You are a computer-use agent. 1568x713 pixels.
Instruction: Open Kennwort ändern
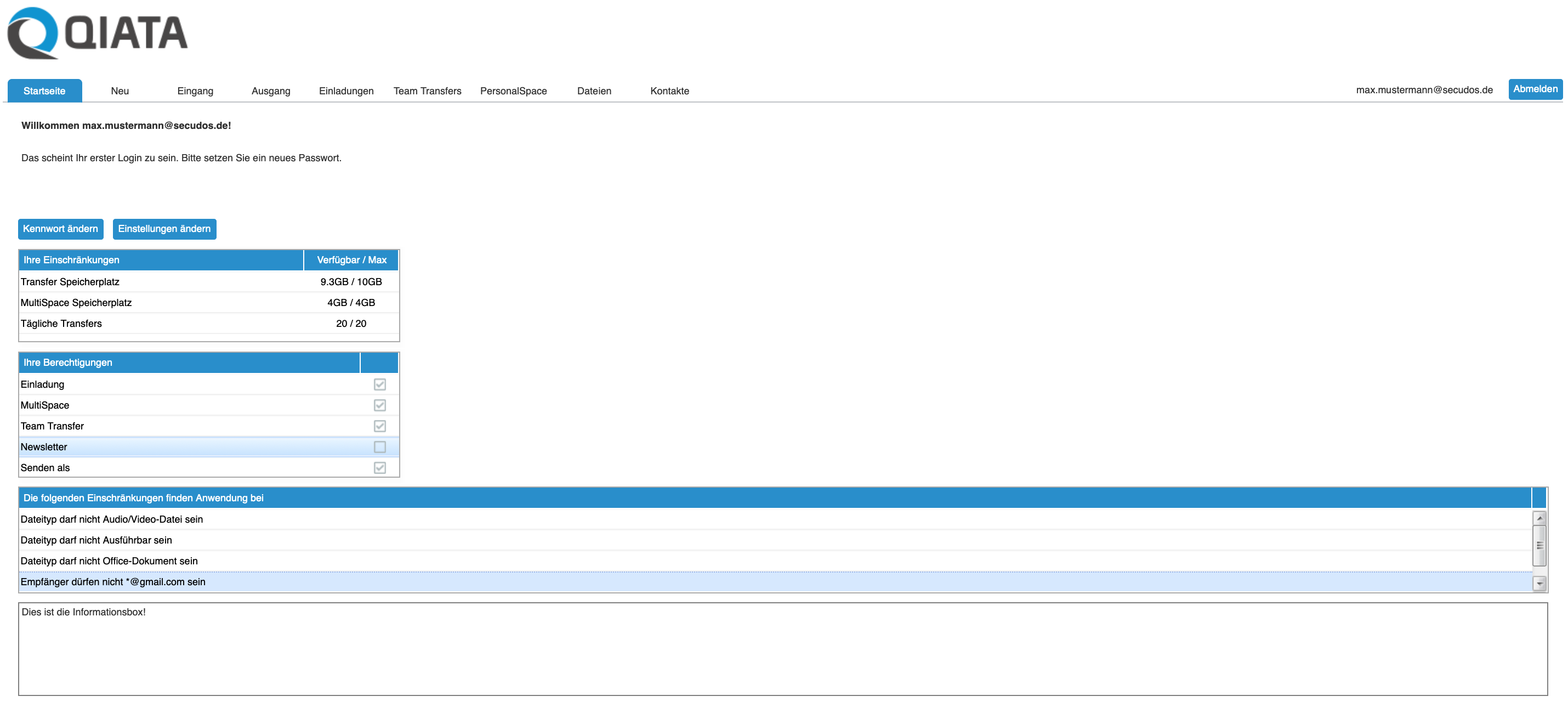click(x=60, y=229)
